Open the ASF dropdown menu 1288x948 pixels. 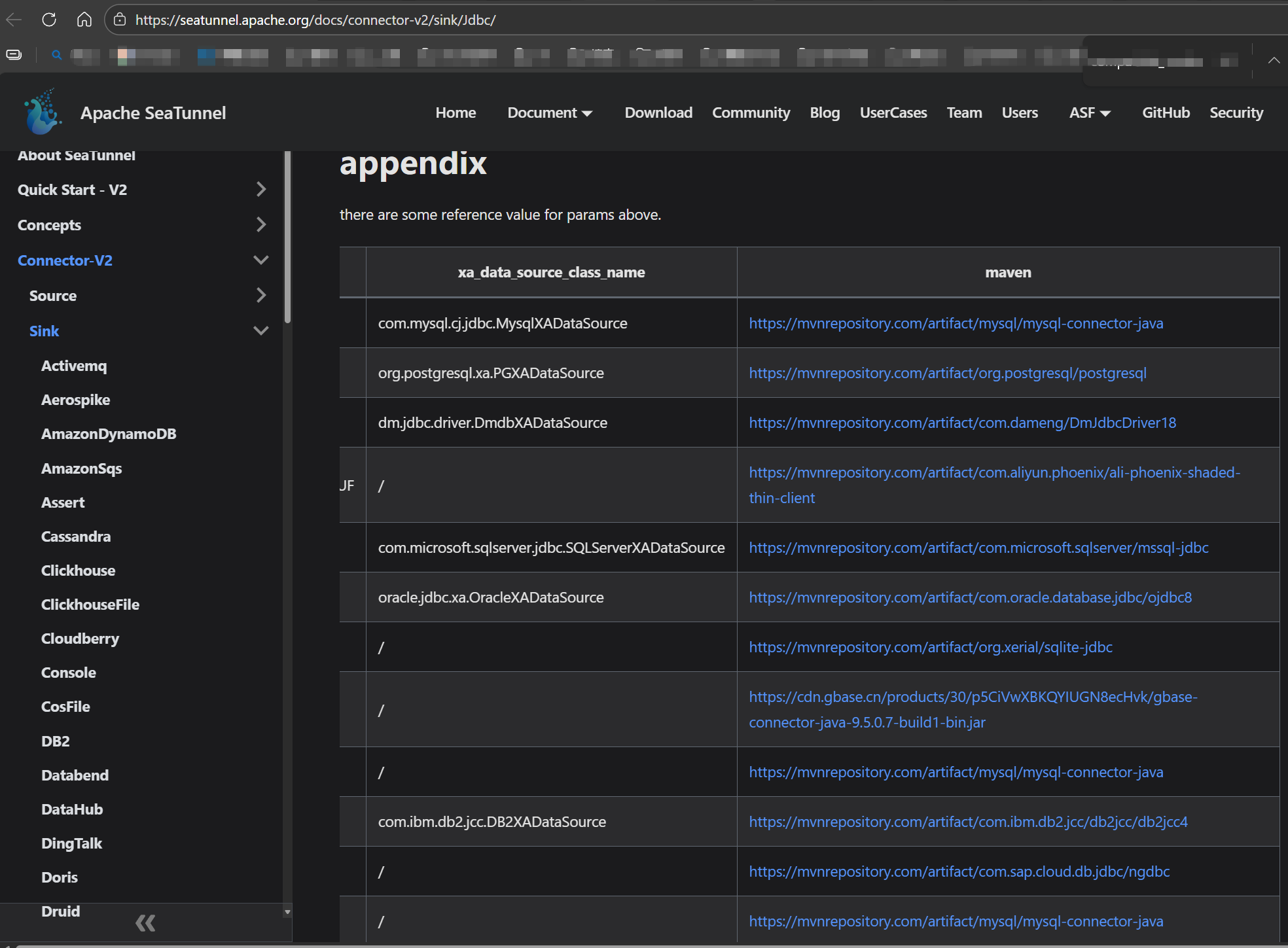pyautogui.click(x=1090, y=113)
